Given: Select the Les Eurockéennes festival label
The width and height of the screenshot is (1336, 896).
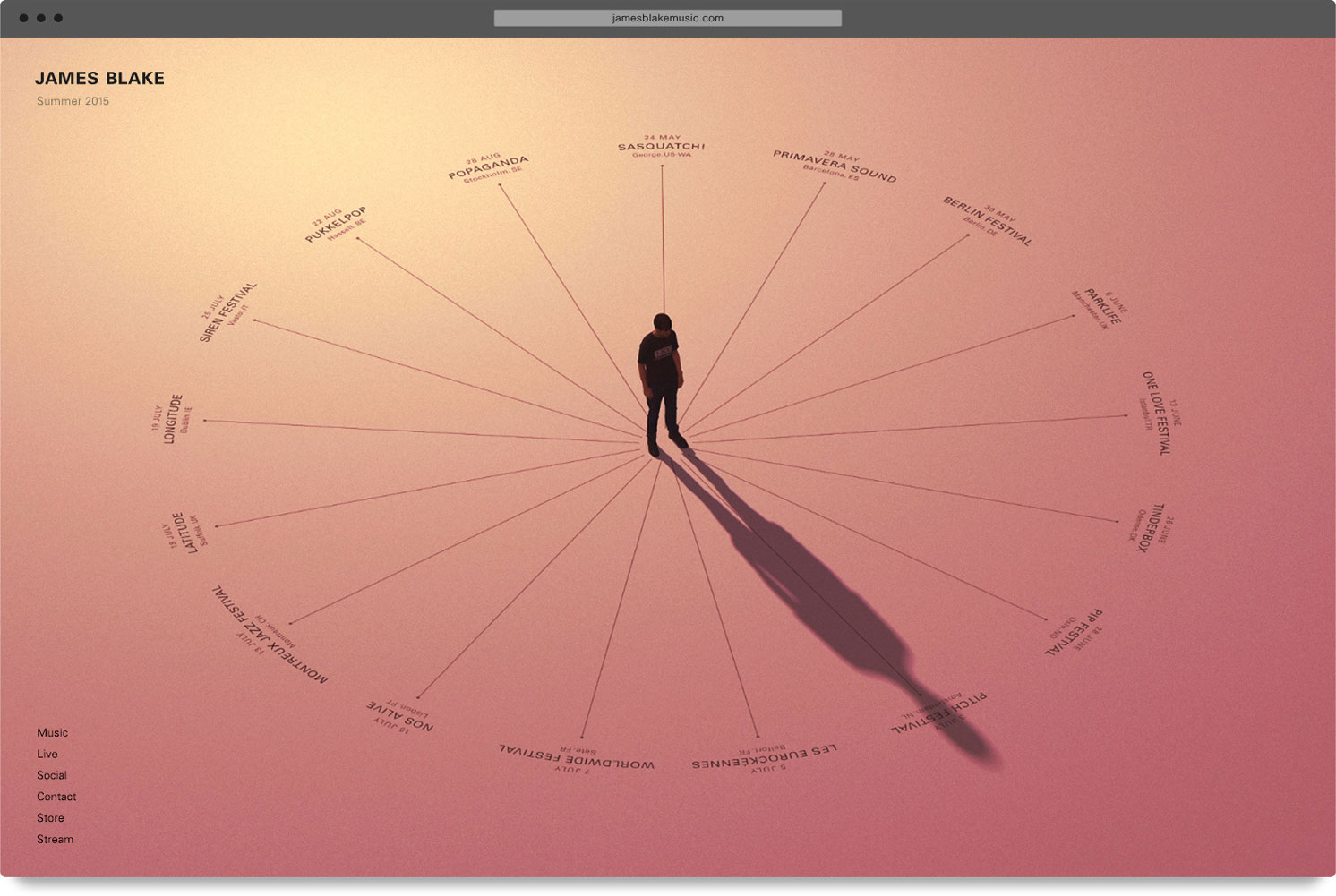Looking at the screenshot, I should tap(765, 757).
